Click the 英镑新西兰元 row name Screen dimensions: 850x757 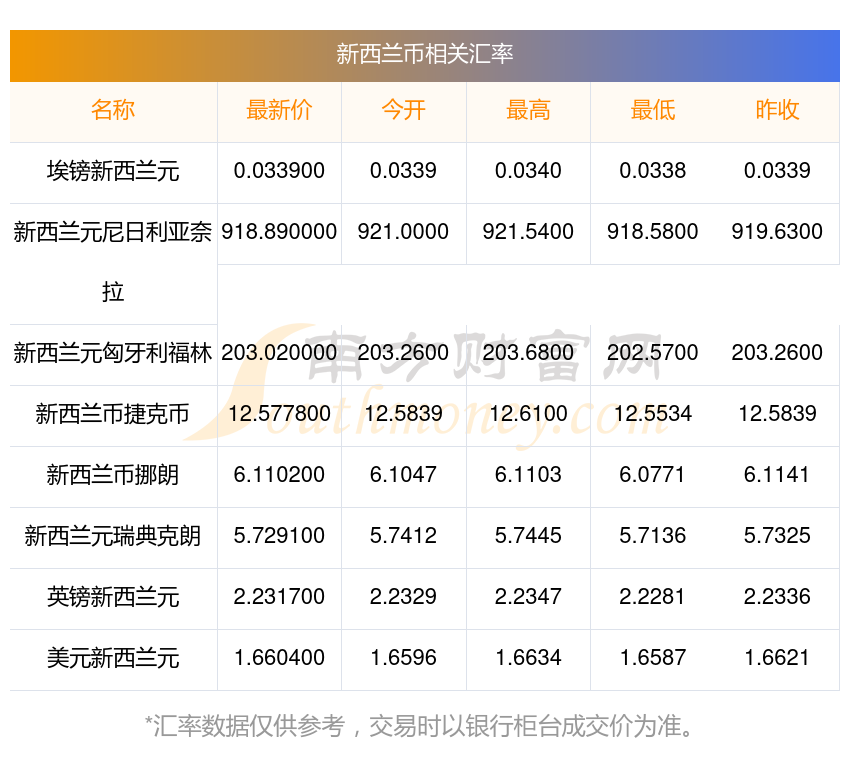coord(113,597)
